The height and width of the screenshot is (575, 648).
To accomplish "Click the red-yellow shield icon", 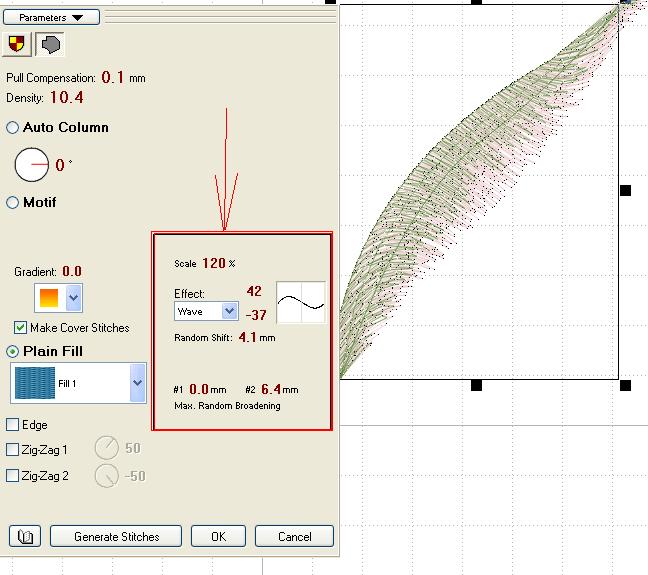I will [17, 43].
